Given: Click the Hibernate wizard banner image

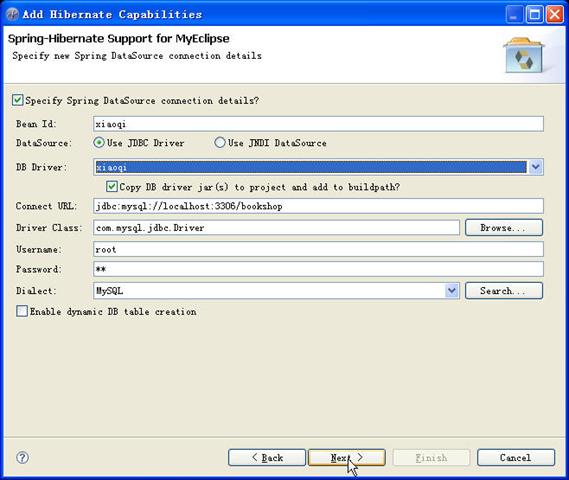Looking at the screenshot, I should (524, 55).
